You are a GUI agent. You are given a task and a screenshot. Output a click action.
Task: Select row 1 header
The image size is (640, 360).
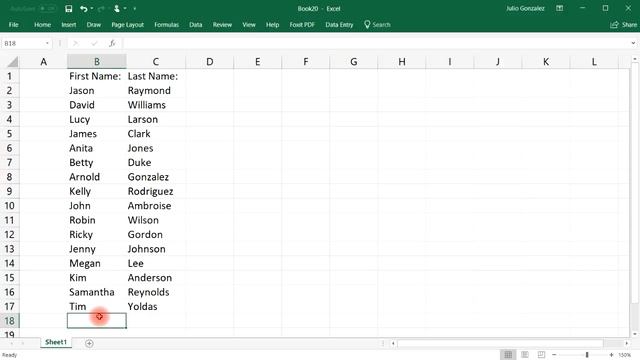point(9,76)
